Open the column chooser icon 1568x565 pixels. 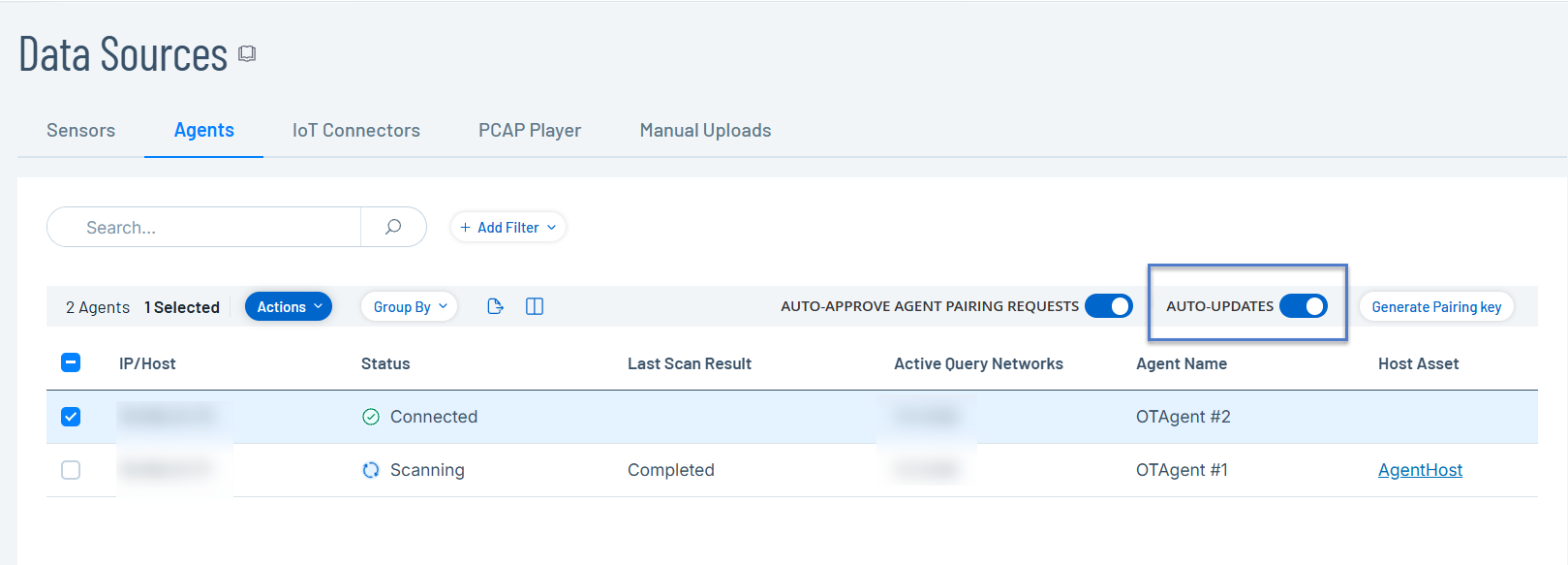[535, 306]
